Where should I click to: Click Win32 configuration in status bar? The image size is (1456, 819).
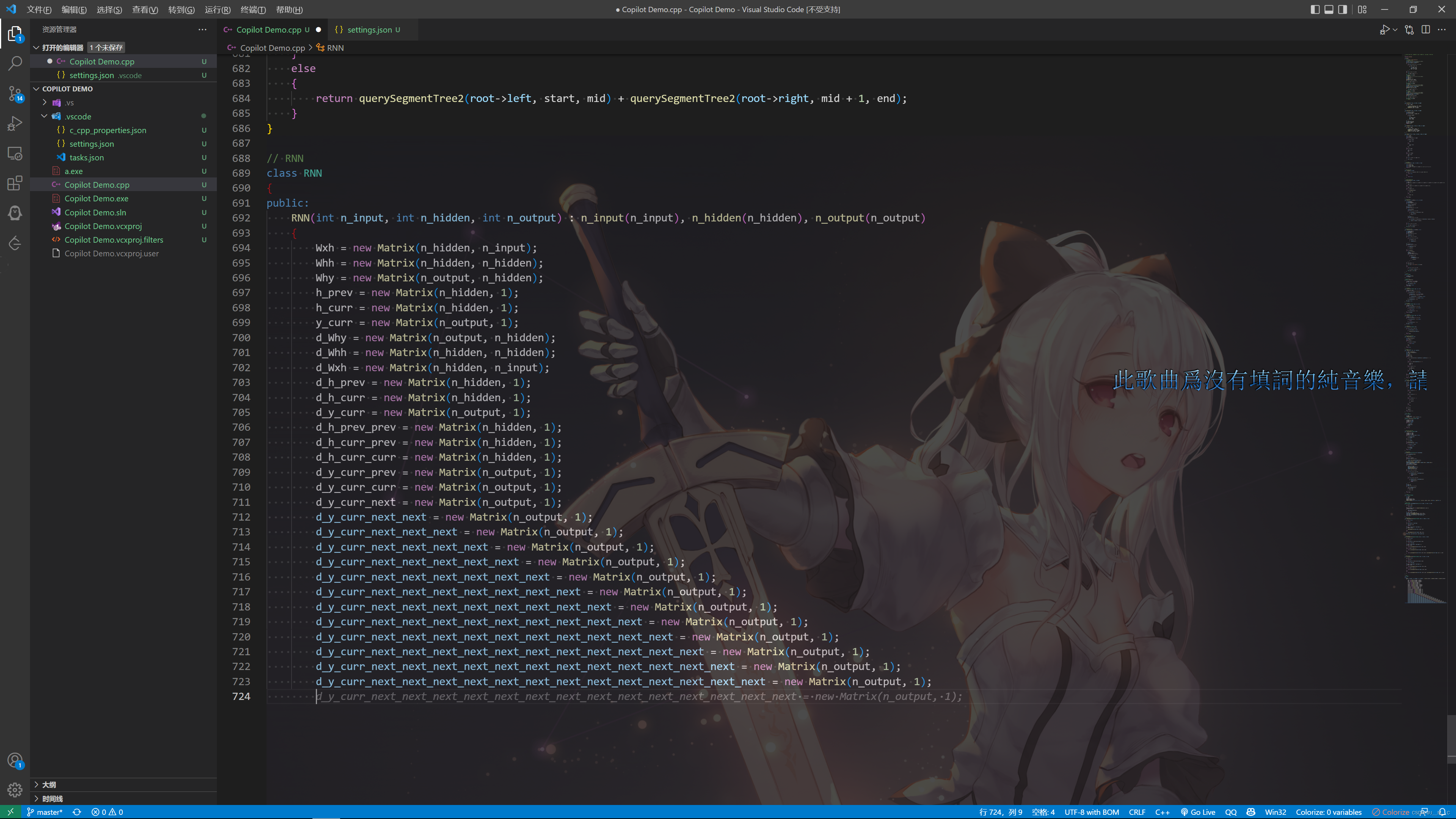tap(1275, 812)
